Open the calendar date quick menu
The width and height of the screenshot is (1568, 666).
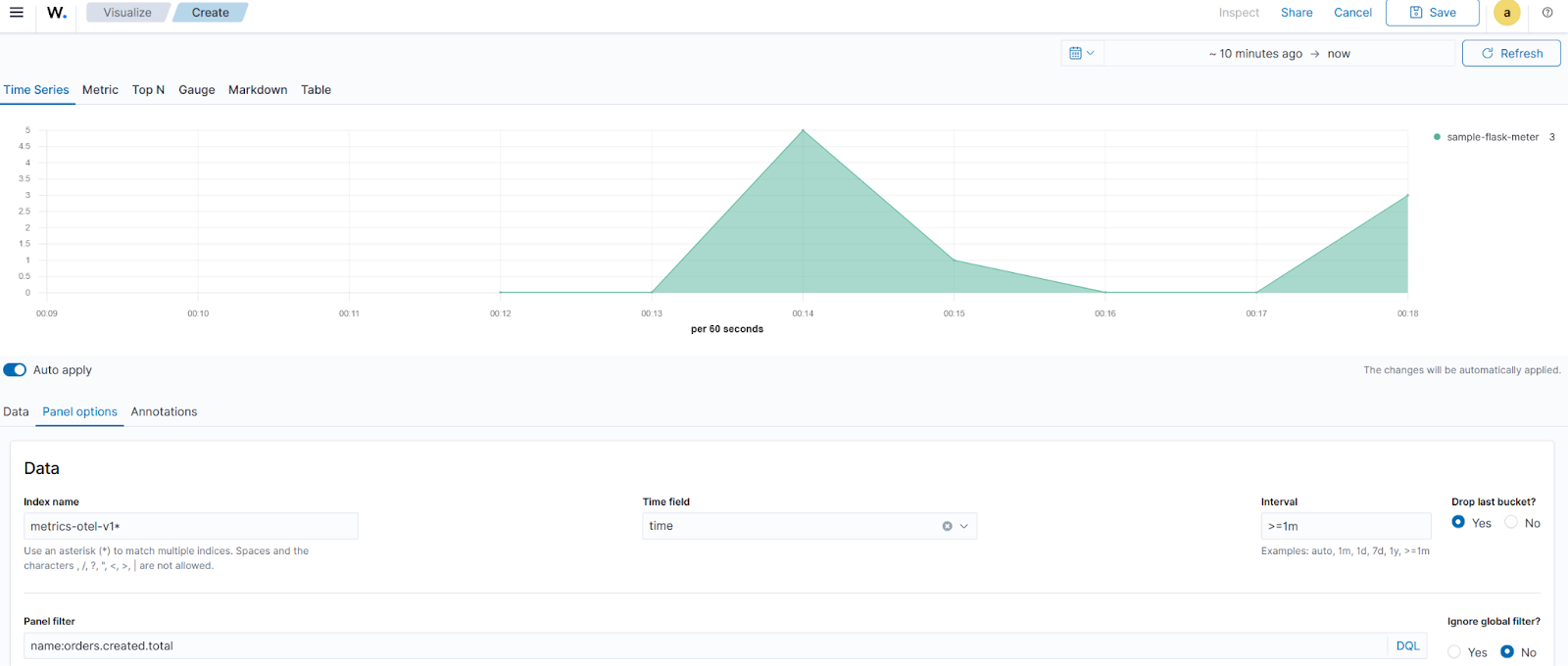(1082, 53)
